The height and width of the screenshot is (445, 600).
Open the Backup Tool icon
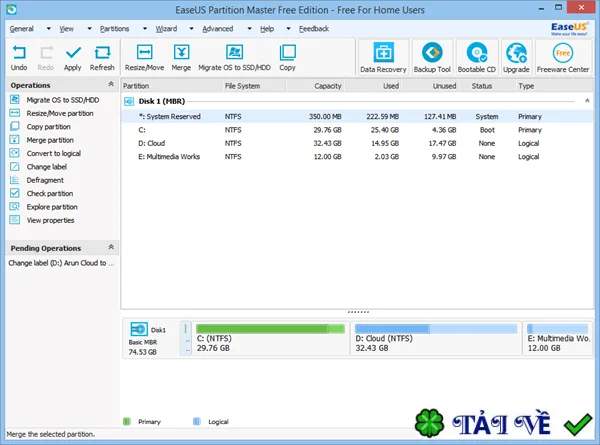(x=432, y=57)
